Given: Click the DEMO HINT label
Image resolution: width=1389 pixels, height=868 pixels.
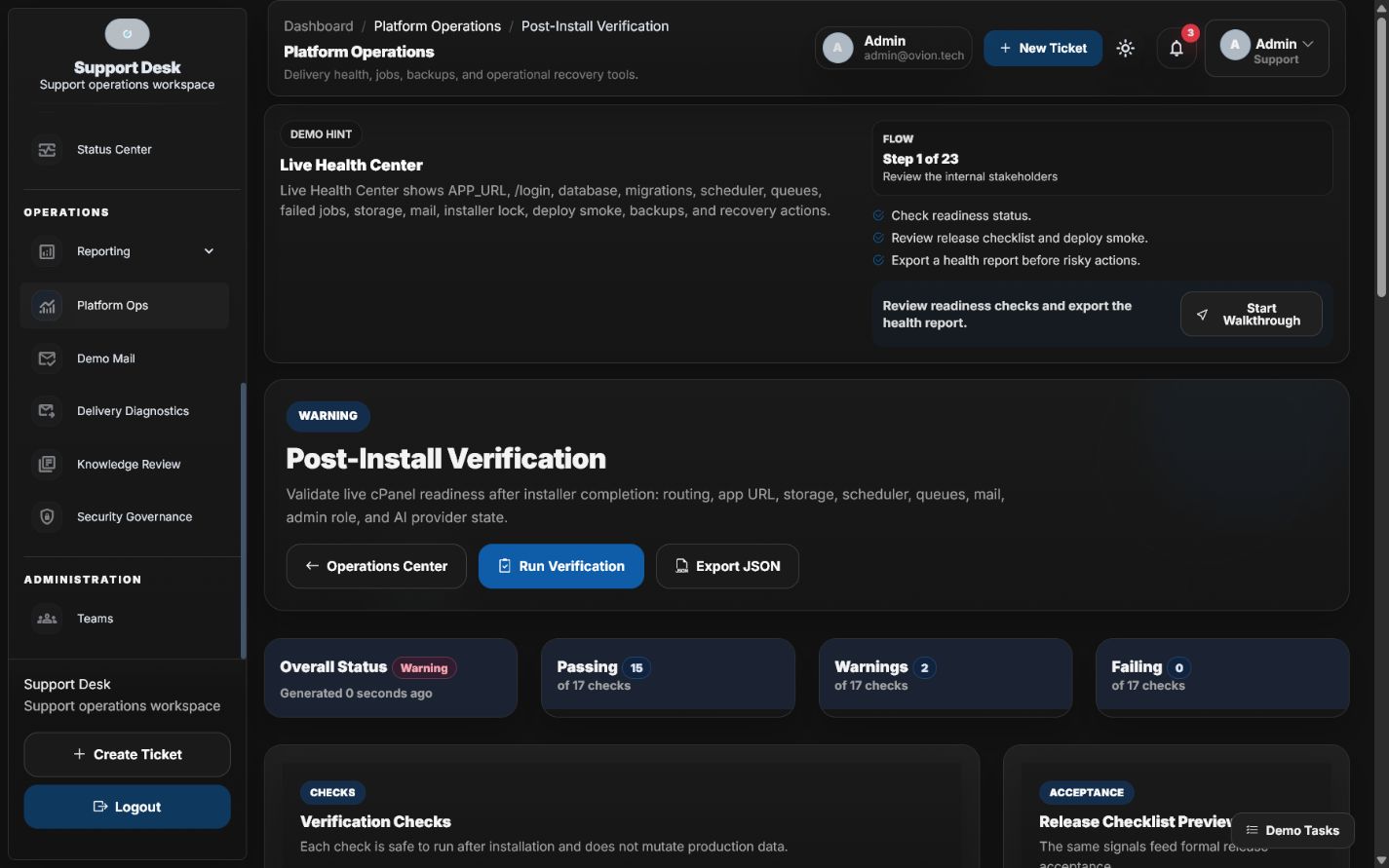Looking at the screenshot, I should [321, 134].
